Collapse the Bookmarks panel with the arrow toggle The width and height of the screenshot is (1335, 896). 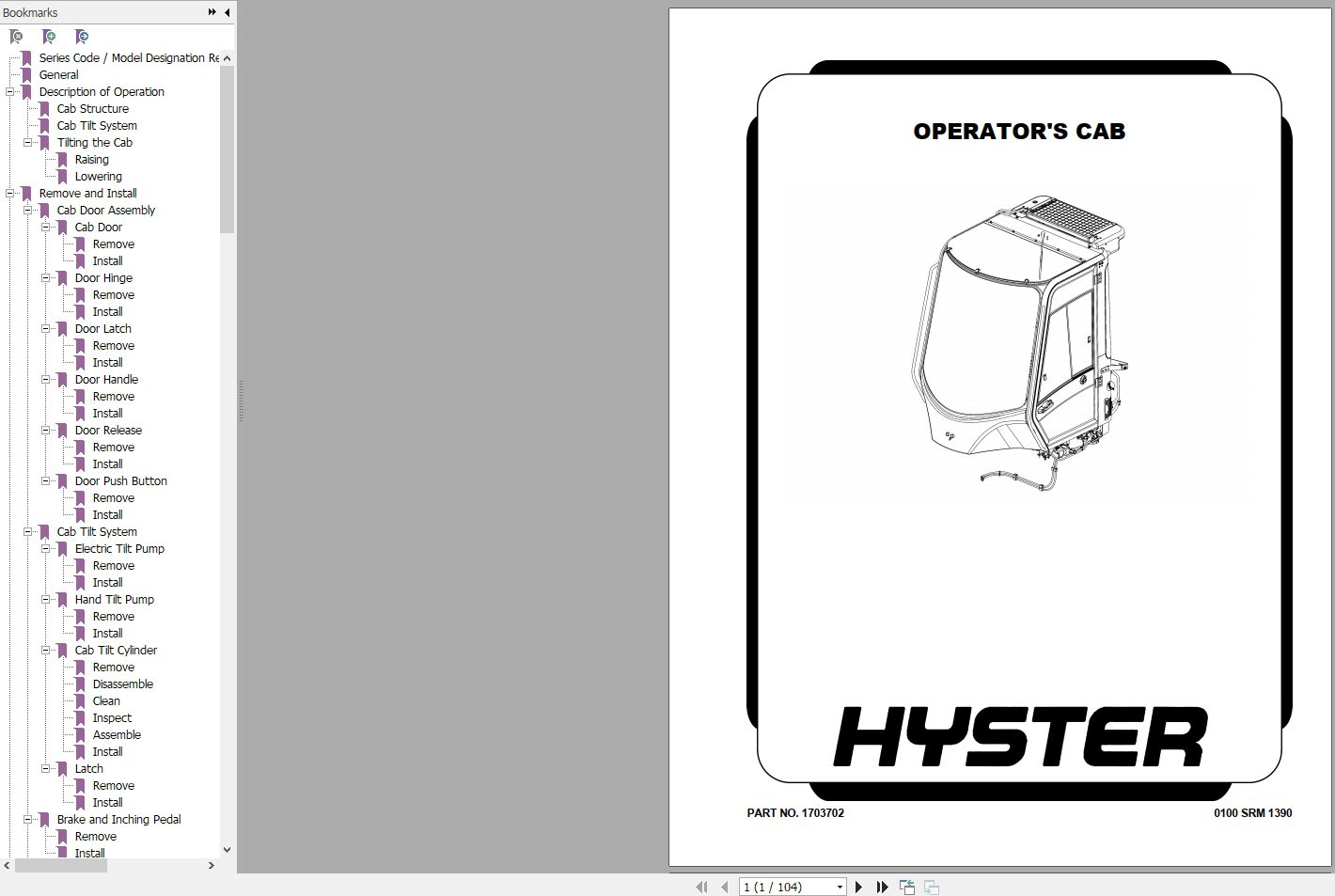(227, 12)
